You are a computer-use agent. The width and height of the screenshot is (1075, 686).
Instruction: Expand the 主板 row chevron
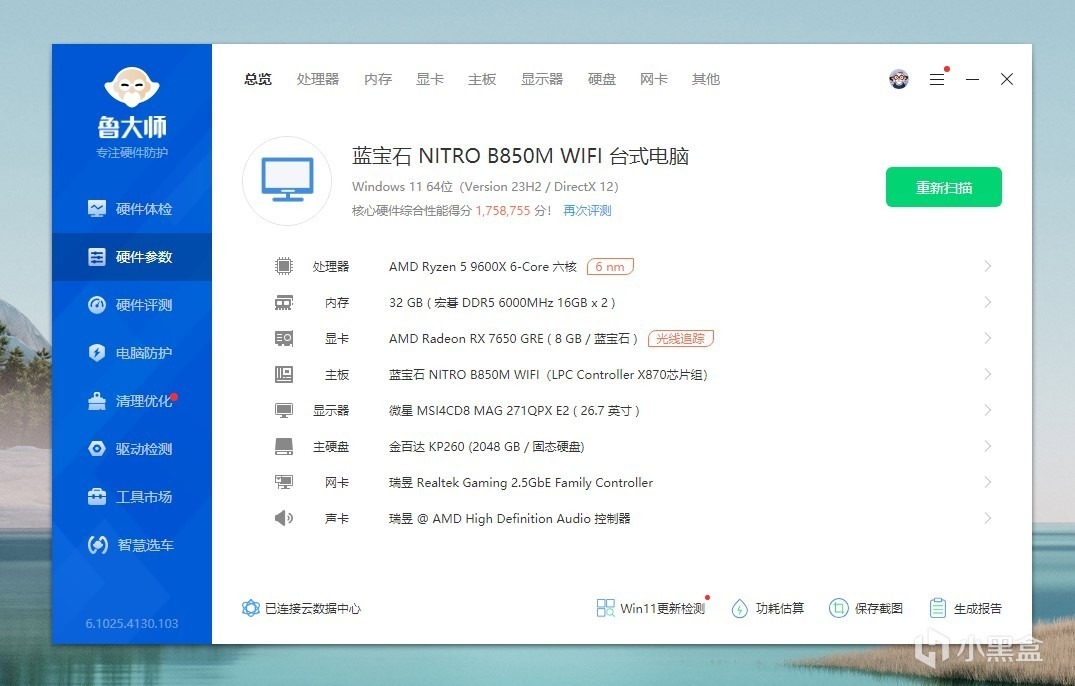pos(987,374)
